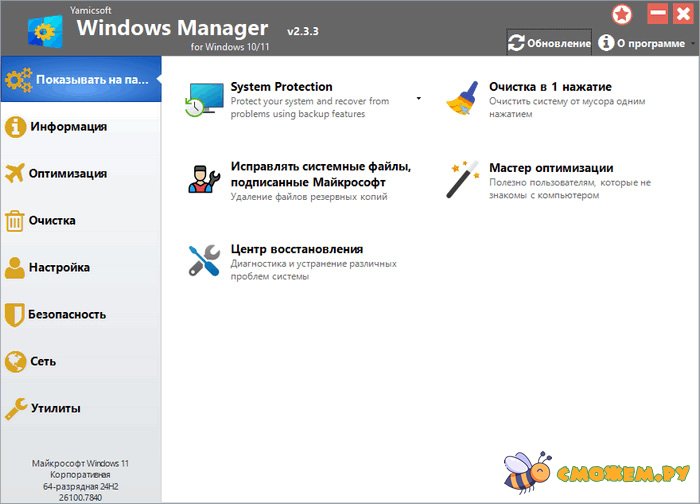Open the Очистка в 1 нажатие link
This screenshot has width=700, height=504.
[x=549, y=87]
